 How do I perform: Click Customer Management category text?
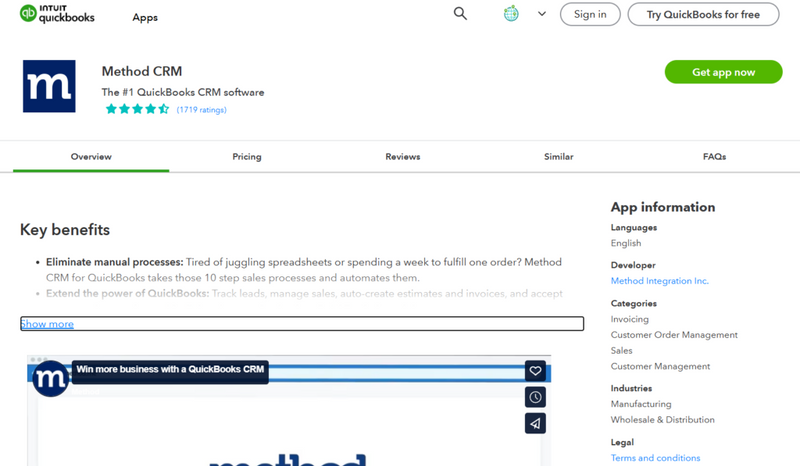(660, 366)
